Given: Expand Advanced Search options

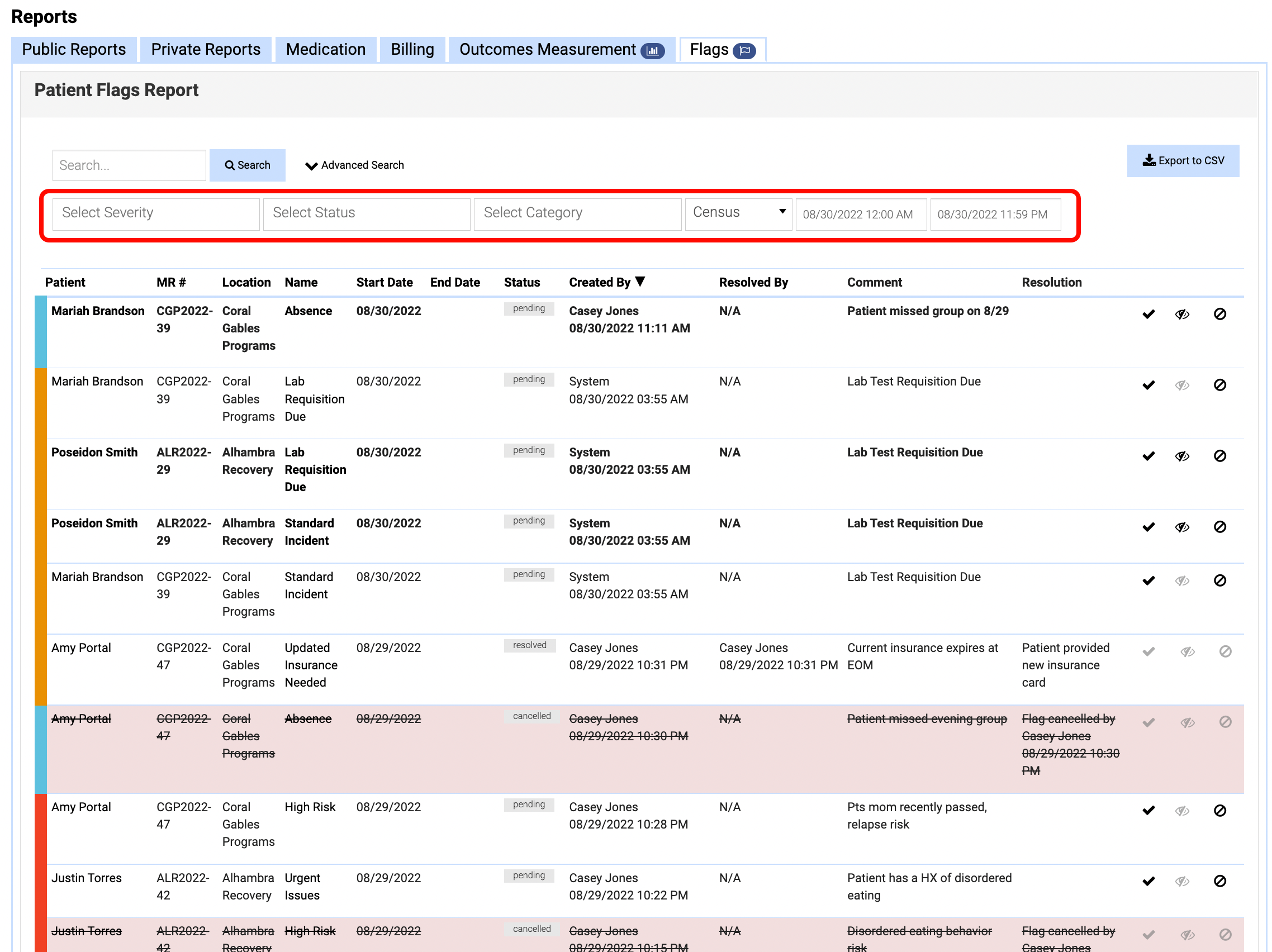Looking at the screenshot, I should point(355,165).
